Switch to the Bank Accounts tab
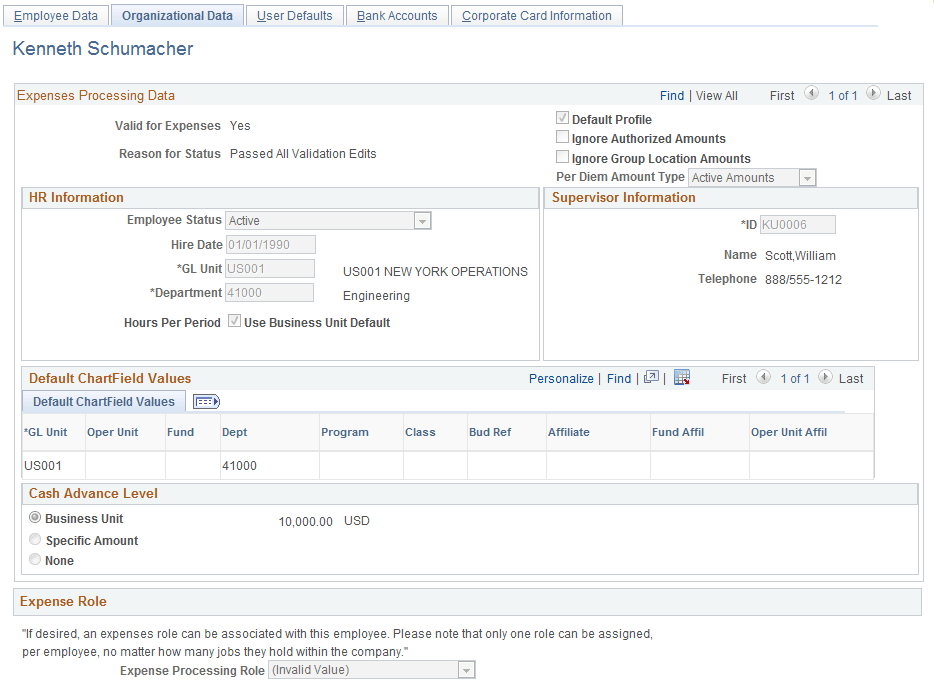 [397, 15]
